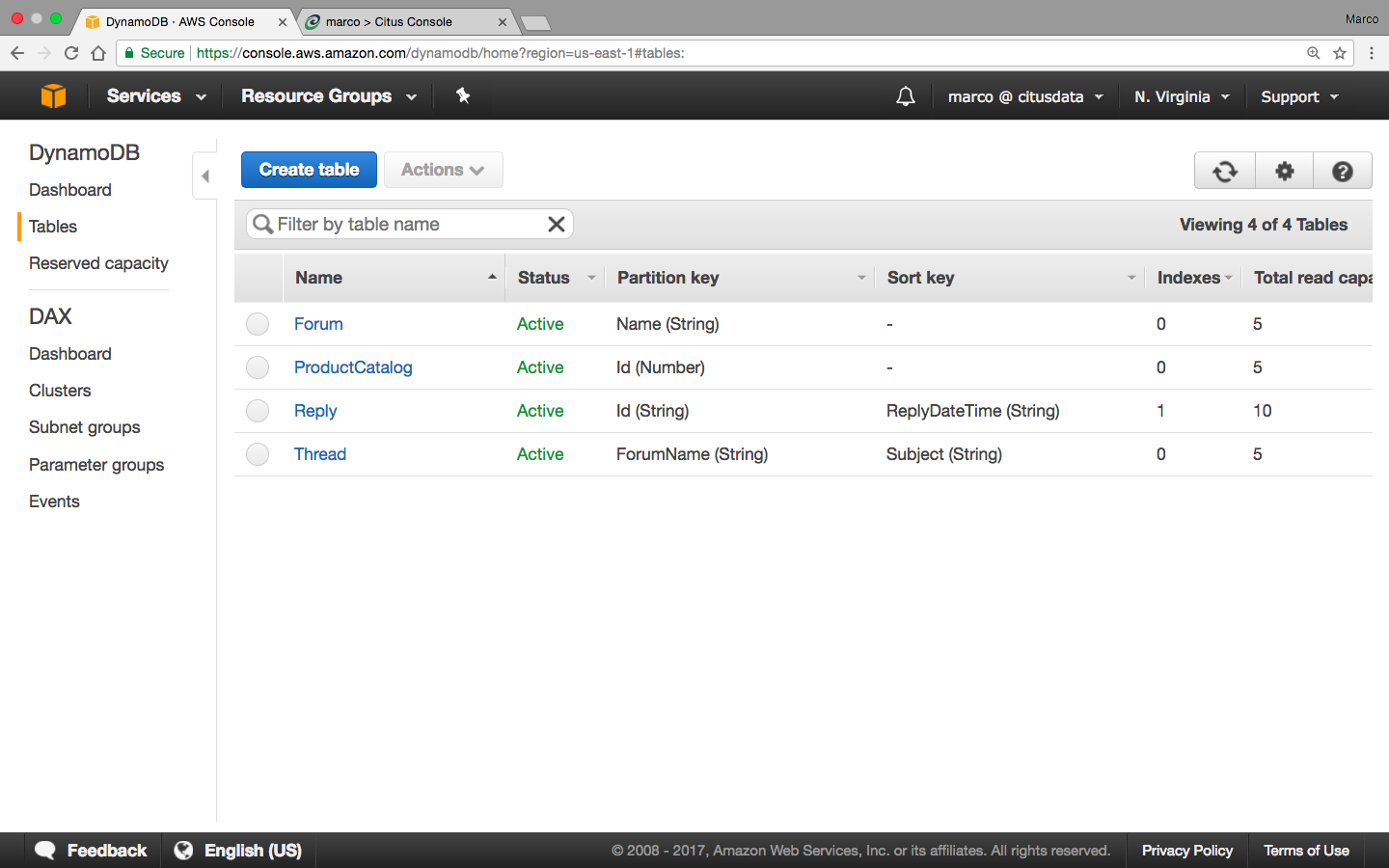Viewport: 1389px width, 868px height.
Task: Click the globe language icon
Action: coord(183,850)
